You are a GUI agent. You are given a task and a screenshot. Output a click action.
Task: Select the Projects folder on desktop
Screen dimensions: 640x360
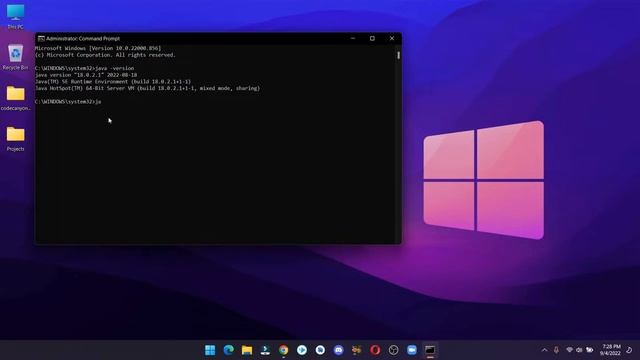coord(16,139)
